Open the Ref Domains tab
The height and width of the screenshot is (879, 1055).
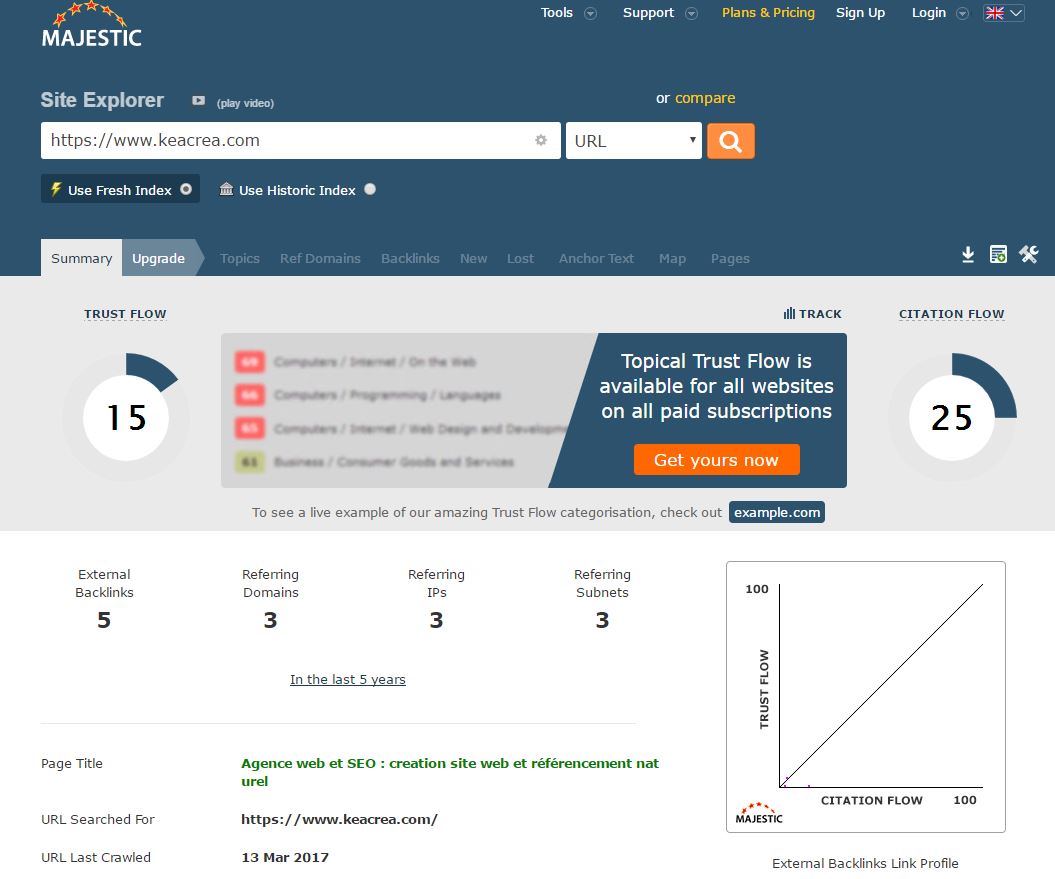coord(320,258)
